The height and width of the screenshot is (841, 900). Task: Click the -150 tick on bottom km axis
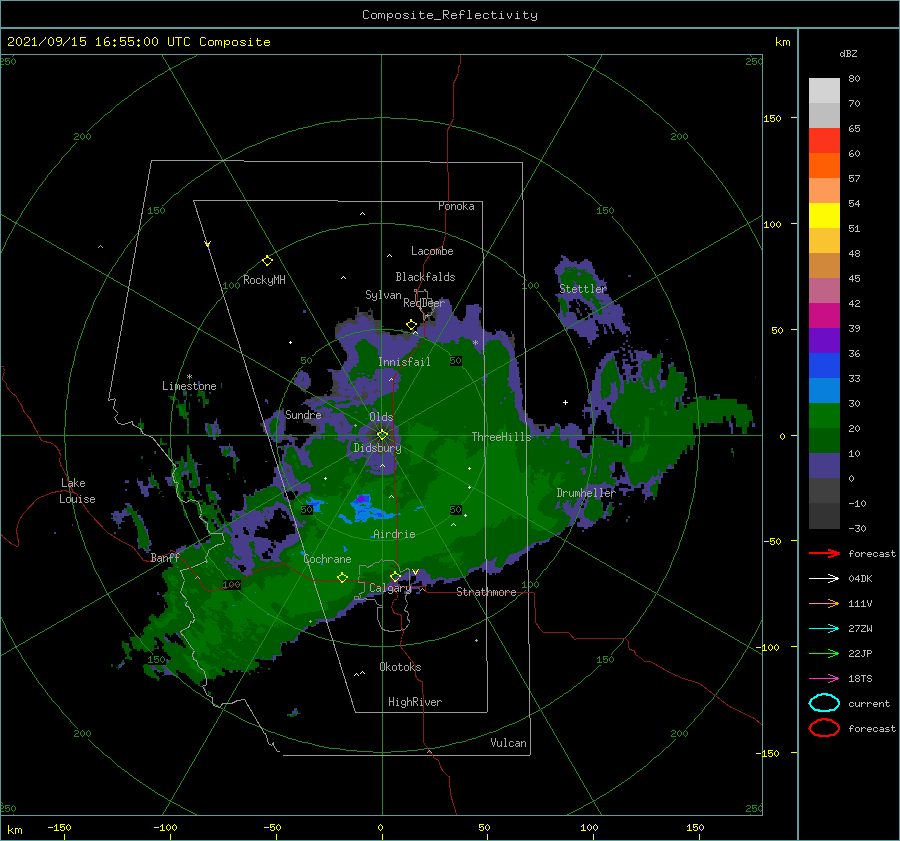coord(59,827)
